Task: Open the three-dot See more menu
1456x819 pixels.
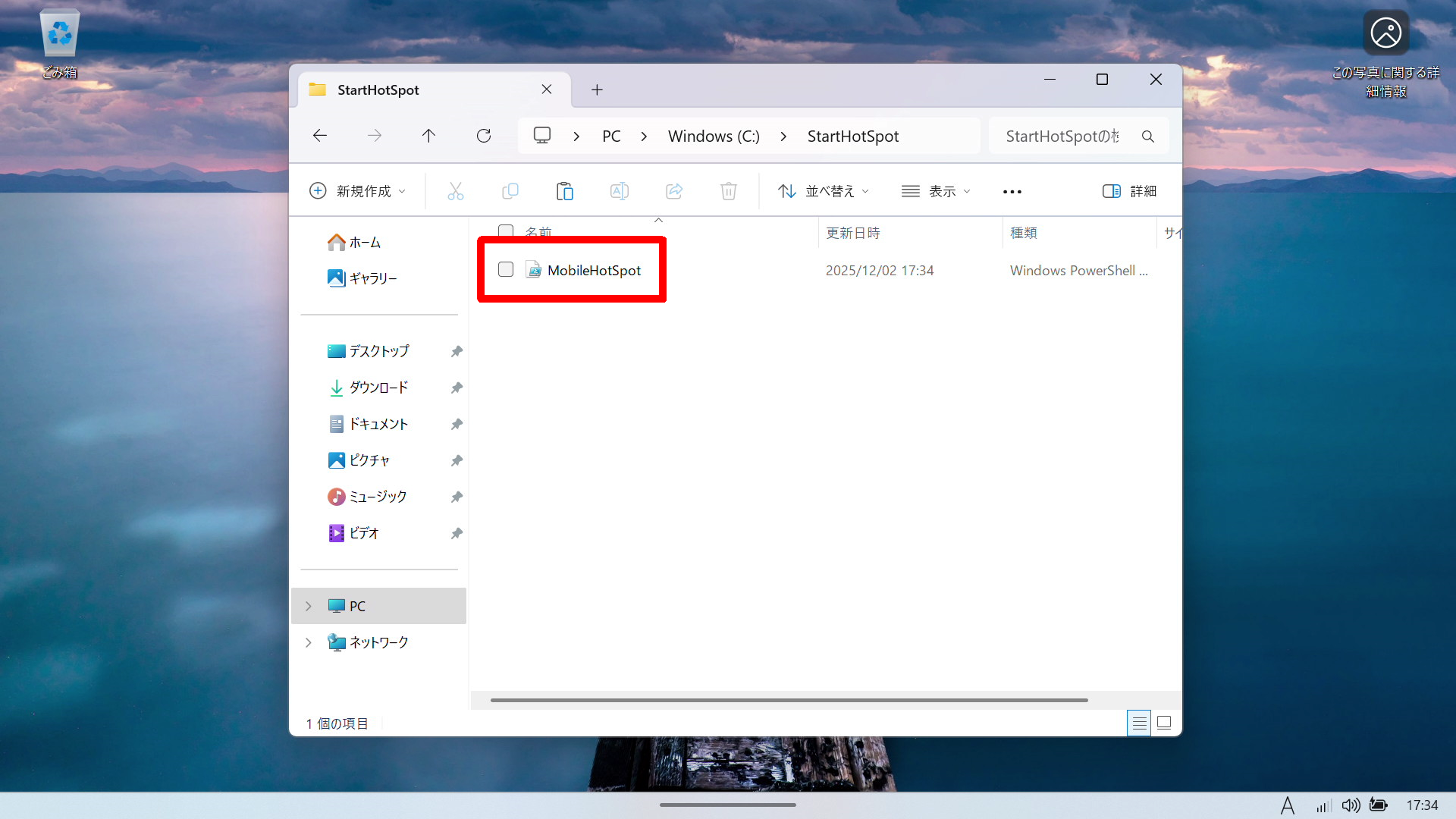Action: [1012, 192]
